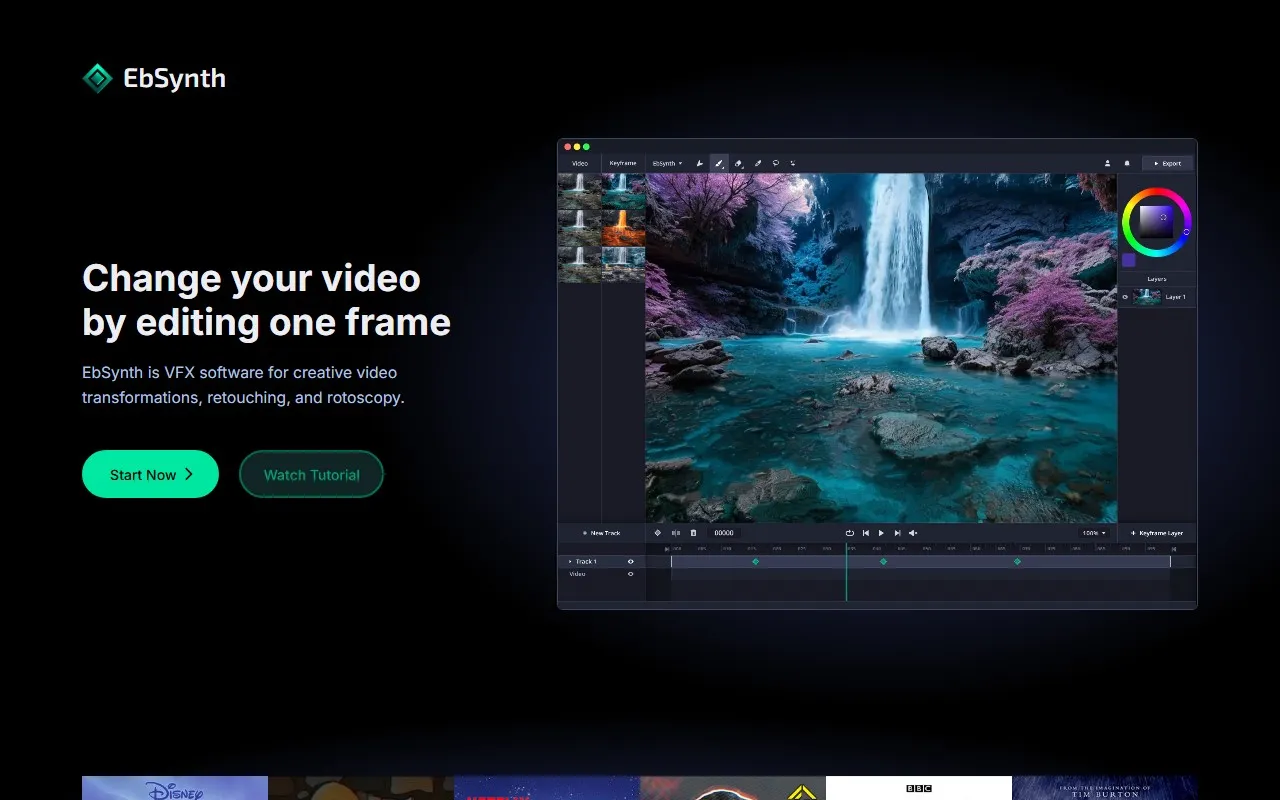Screen dimensions: 1280x800
Task: Select the Eraser tool
Action: (738, 163)
